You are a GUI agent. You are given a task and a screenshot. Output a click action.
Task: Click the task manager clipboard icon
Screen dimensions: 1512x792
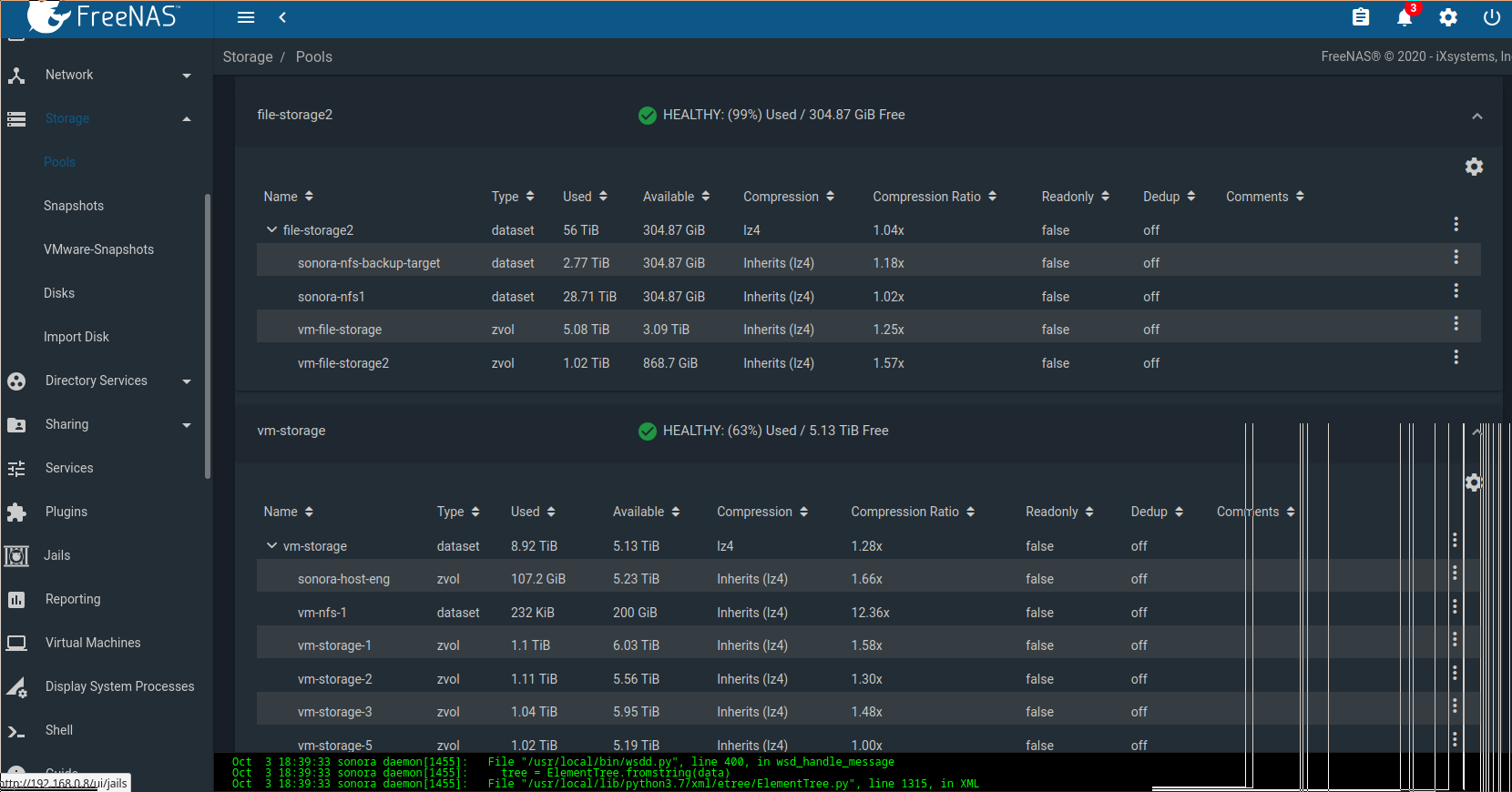[1360, 17]
